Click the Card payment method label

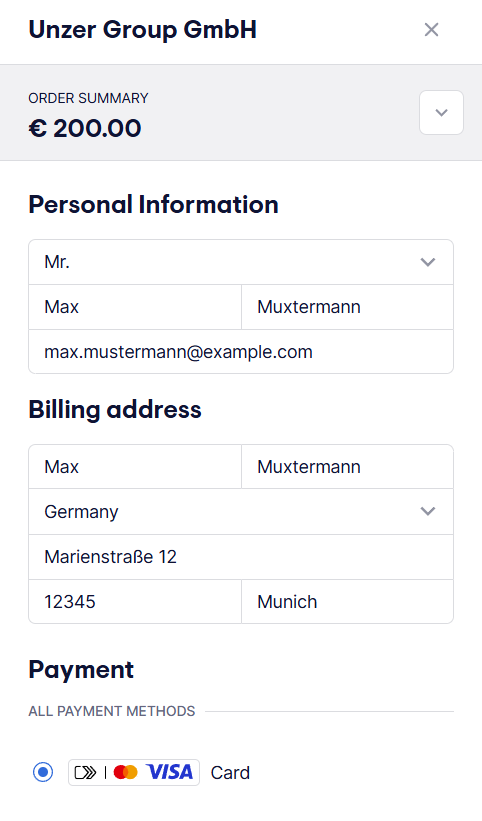tap(230, 773)
